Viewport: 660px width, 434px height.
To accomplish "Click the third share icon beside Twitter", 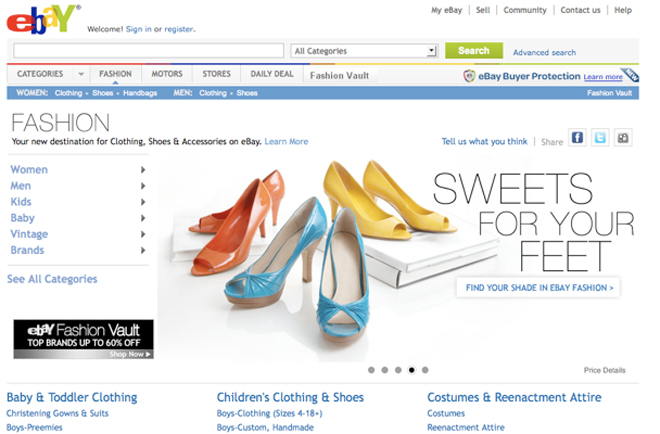I will click(623, 138).
